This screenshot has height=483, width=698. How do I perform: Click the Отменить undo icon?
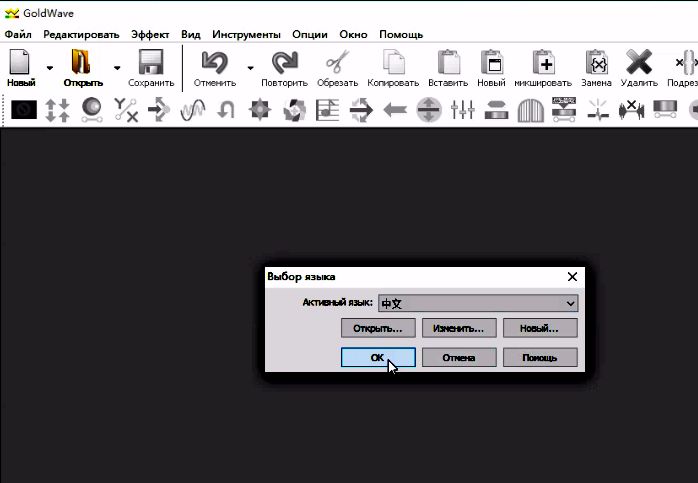pos(215,62)
